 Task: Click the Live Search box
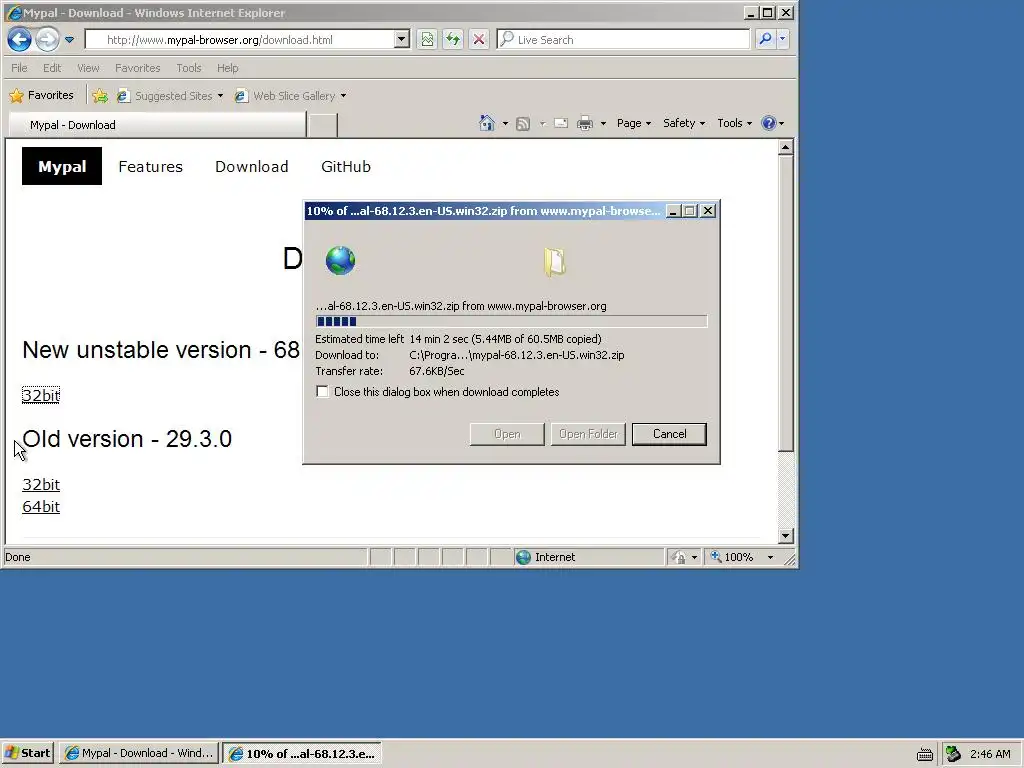pyautogui.click(x=624, y=40)
